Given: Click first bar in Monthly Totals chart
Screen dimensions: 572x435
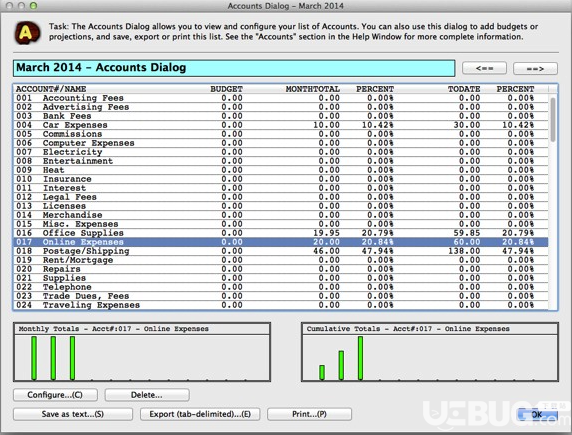Looking at the screenshot, I should point(34,358).
